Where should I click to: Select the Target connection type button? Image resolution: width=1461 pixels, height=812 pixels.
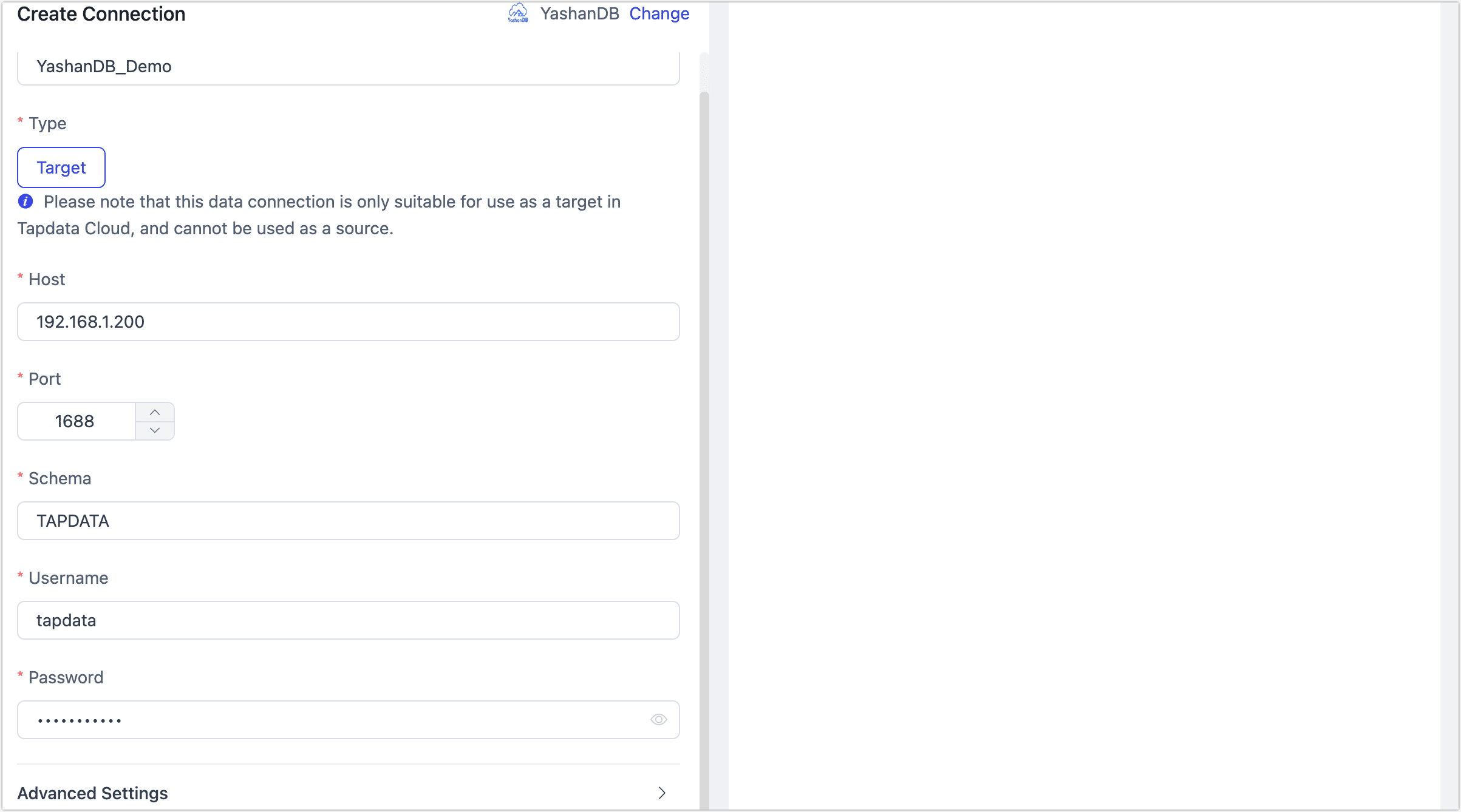[x=61, y=167]
